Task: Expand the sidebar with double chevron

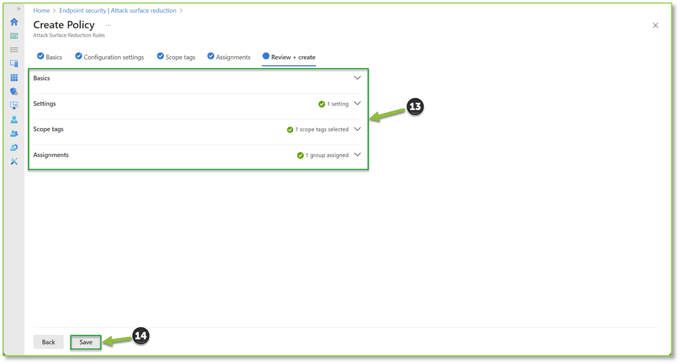Action: (x=18, y=9)
